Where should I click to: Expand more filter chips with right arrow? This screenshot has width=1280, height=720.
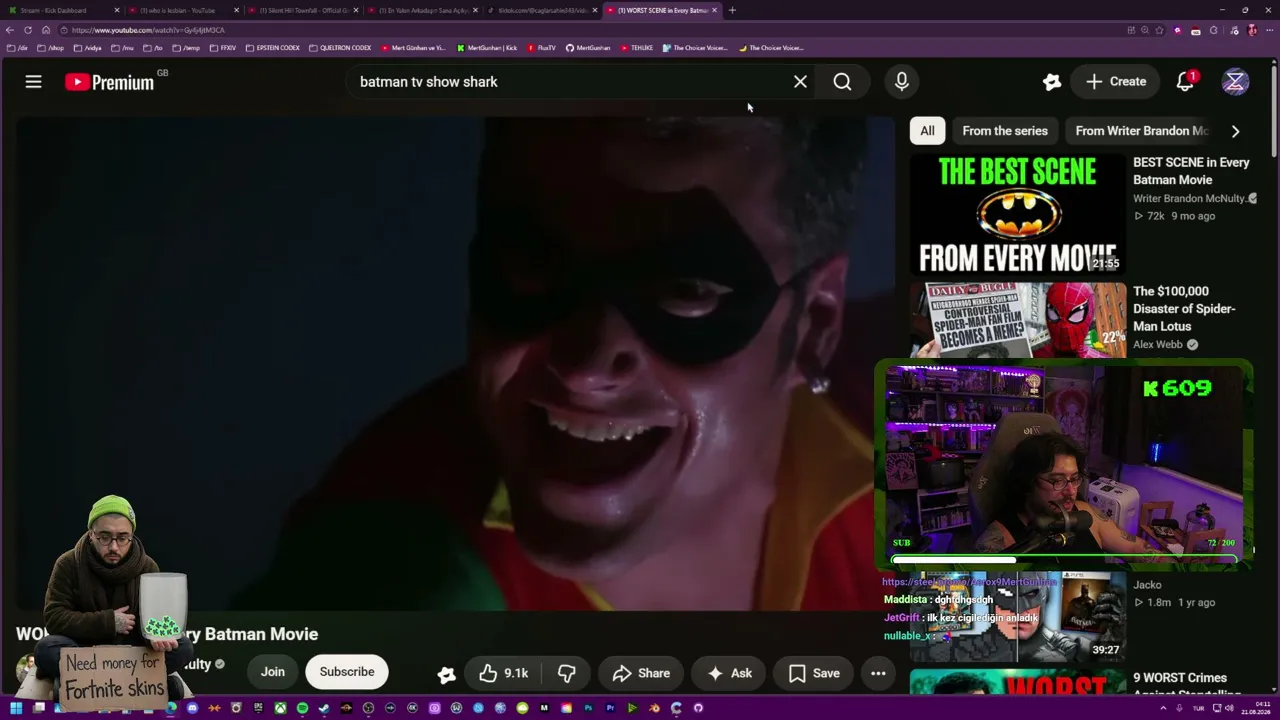click(x=1235, y=131)
